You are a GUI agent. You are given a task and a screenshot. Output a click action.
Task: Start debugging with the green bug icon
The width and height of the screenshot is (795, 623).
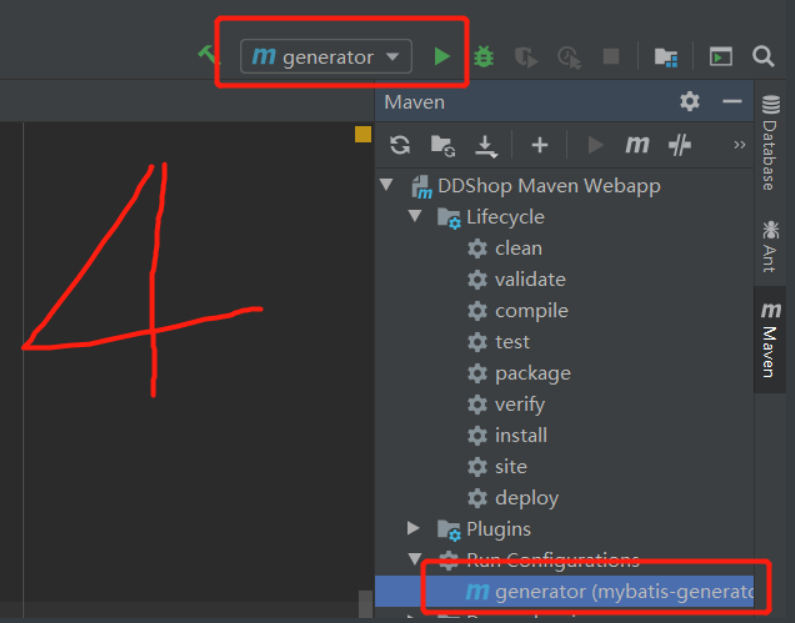tap(484, 56)
